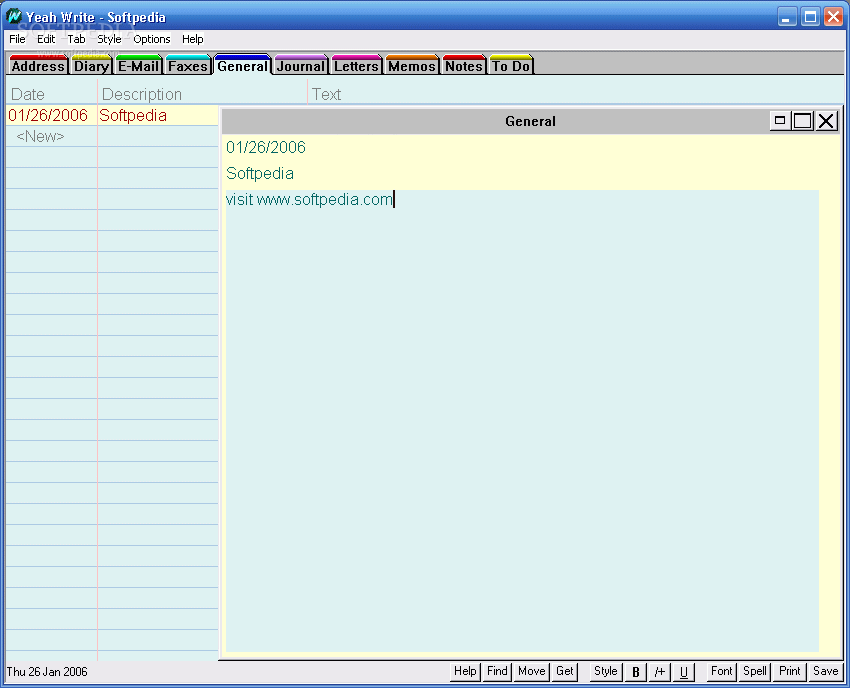The height and width of the screenshot is (688, 850).
Task: Click the Style button in bottom toolbar
Action: click(606, 672)
